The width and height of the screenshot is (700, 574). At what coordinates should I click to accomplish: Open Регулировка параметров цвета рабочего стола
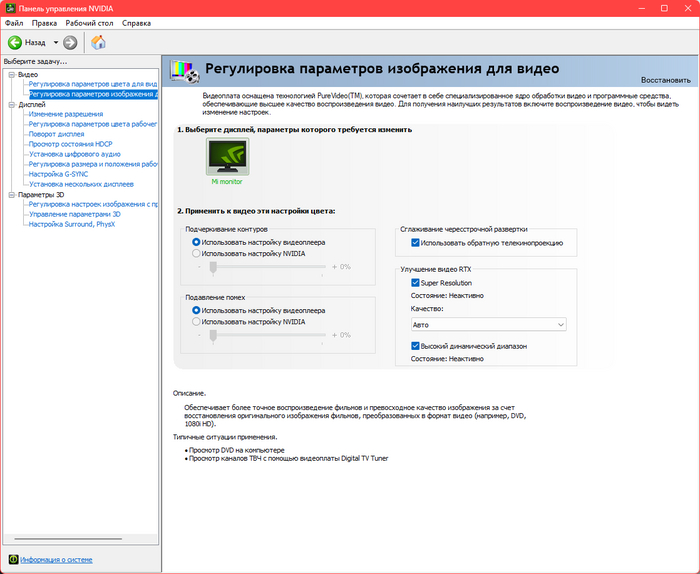tap(93, 124)
